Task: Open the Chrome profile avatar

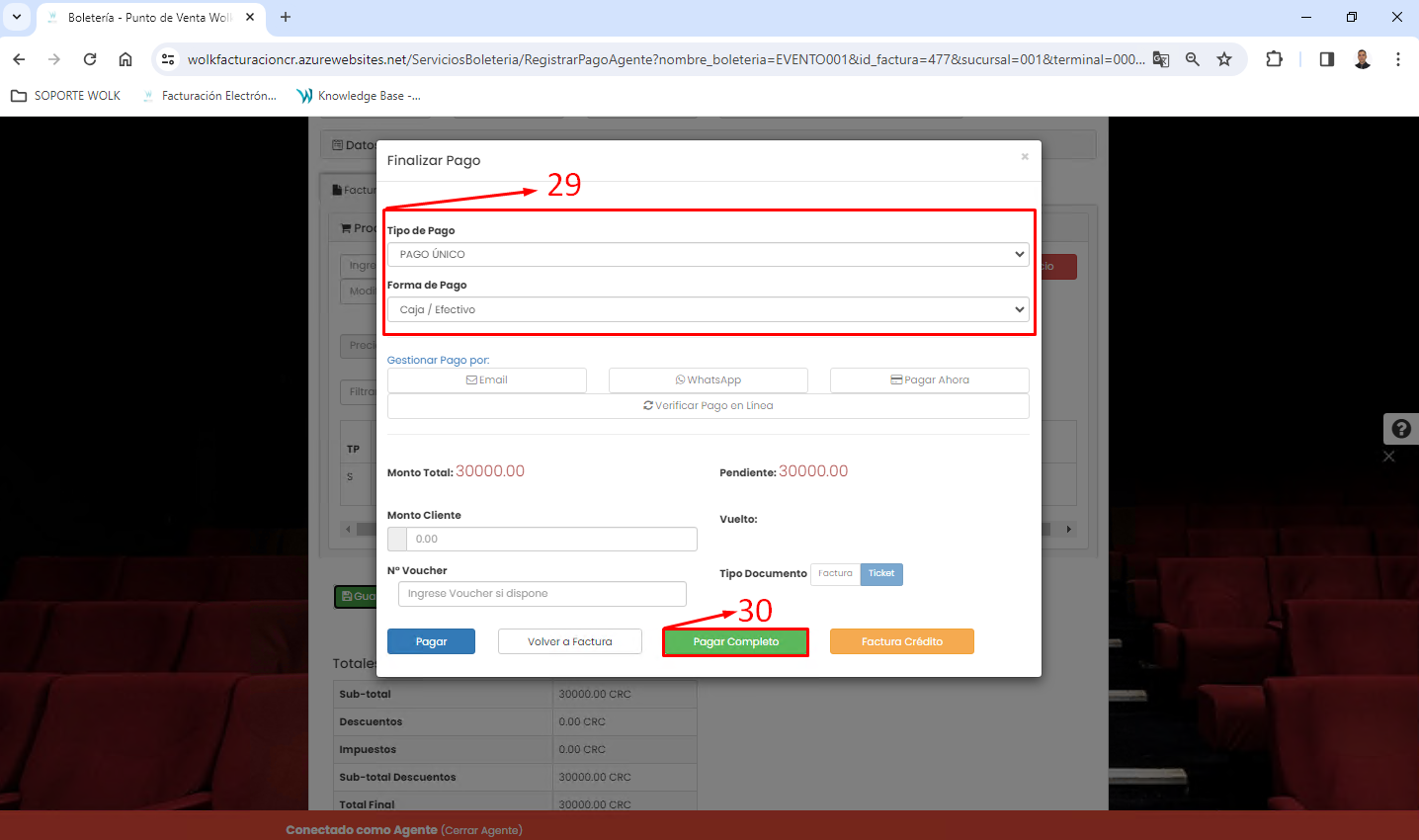Action: pyautogui.click(x=1363, y=59)
